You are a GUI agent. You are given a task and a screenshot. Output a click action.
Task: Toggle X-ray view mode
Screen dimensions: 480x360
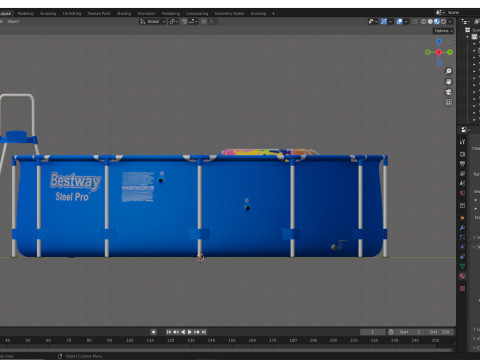[x=415, y=21]
